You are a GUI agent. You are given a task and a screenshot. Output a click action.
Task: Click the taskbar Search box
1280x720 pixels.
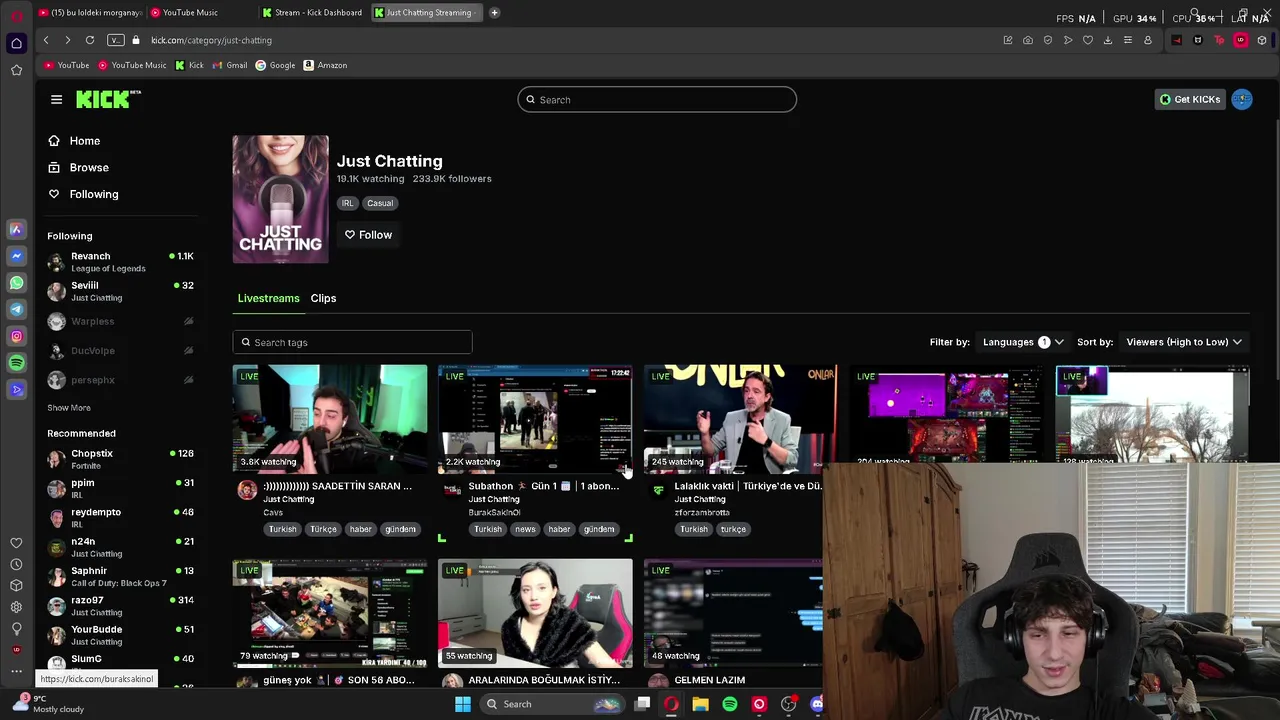pos(551,704)
